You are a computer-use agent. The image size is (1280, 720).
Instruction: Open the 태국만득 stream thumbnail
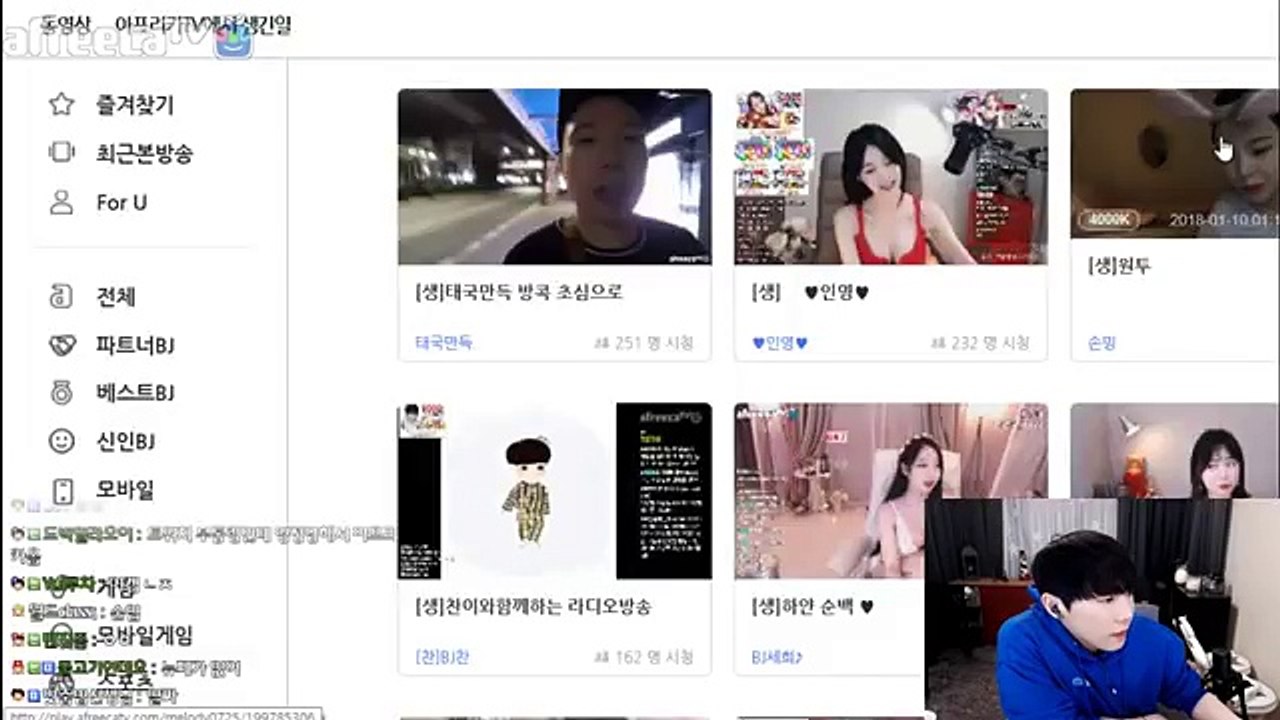tap(555, 177)
